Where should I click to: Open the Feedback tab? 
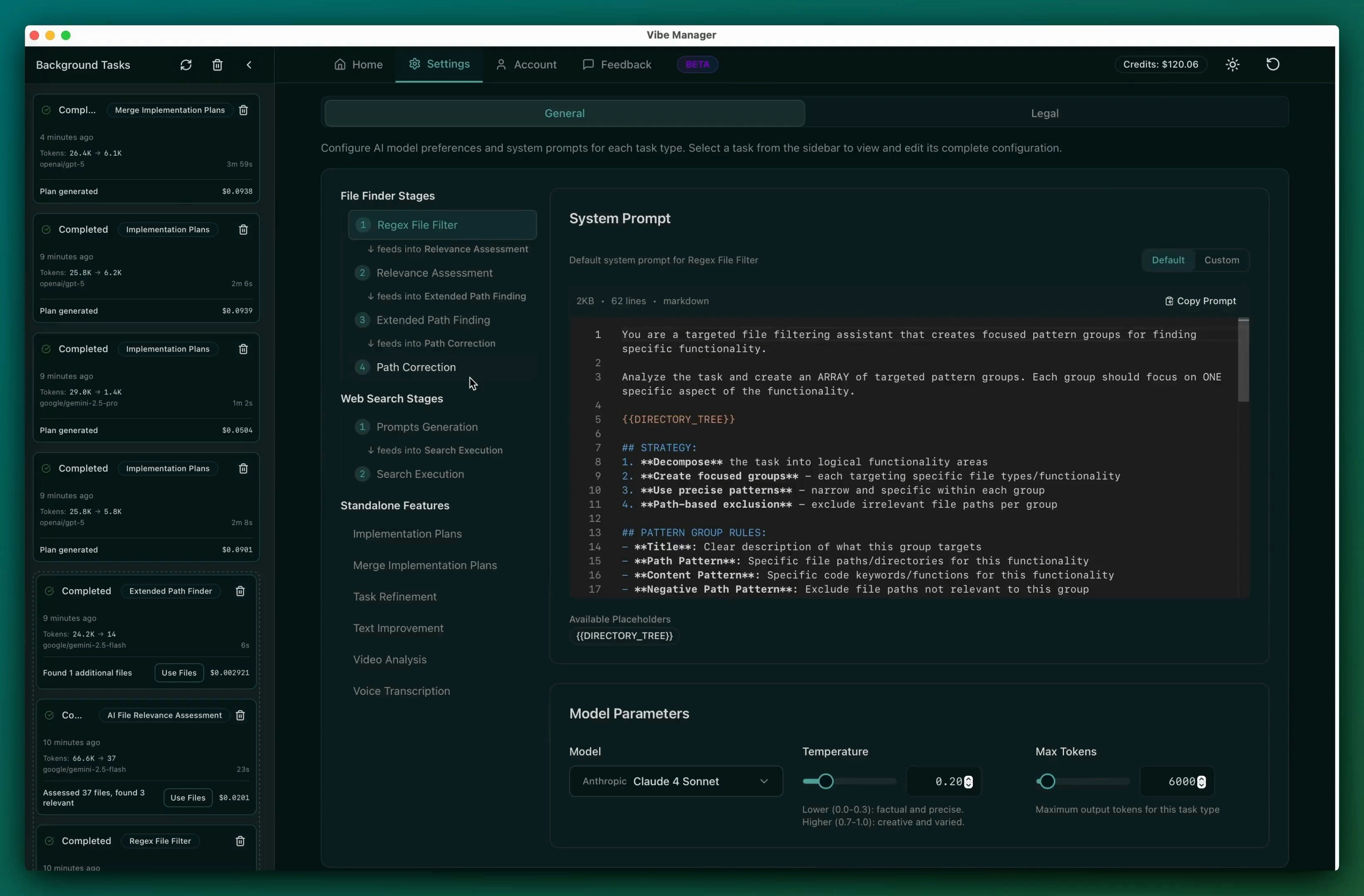[617, 64]
